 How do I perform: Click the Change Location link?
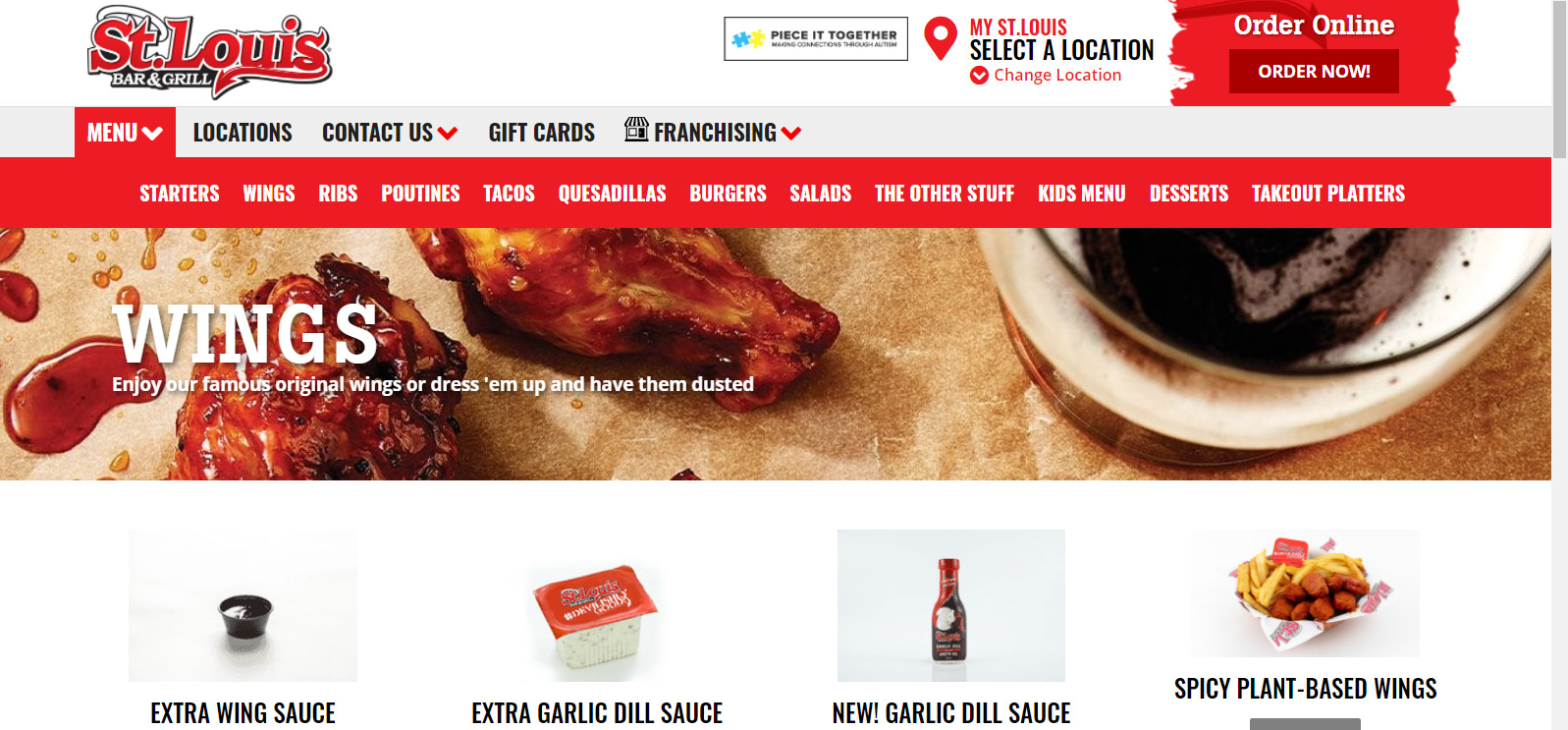point(1057,76)
